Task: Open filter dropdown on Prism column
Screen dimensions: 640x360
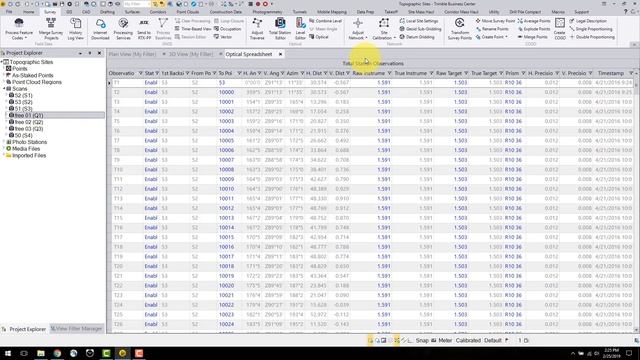Action: pyautogui.click(x=524, y=73)
